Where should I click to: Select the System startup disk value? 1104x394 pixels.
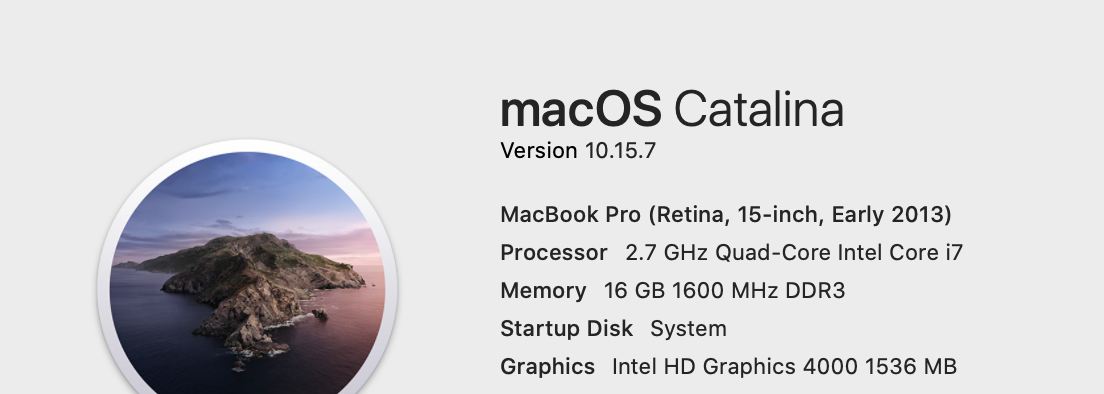click(689, 329)
